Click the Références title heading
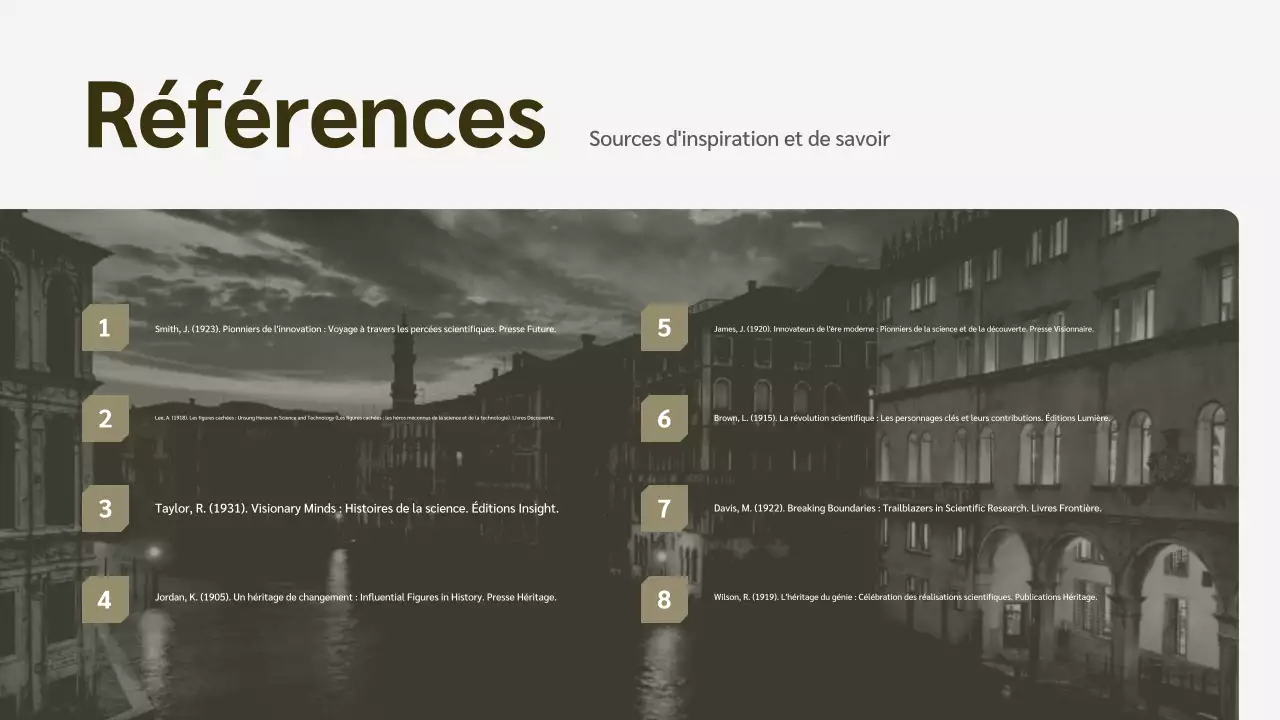This screenshot has width=1280, height=720. tap(315, 115)
